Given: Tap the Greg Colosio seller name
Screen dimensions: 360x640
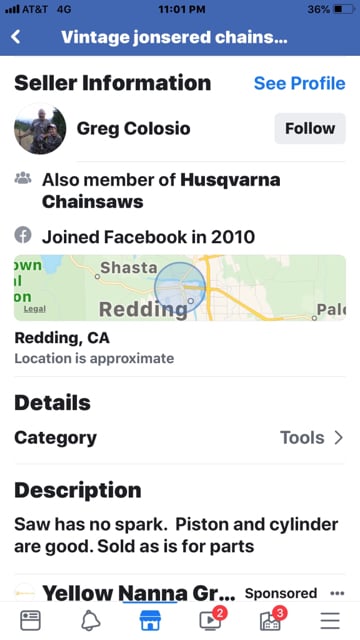Looking at the screenshot, I should [133, 129].
